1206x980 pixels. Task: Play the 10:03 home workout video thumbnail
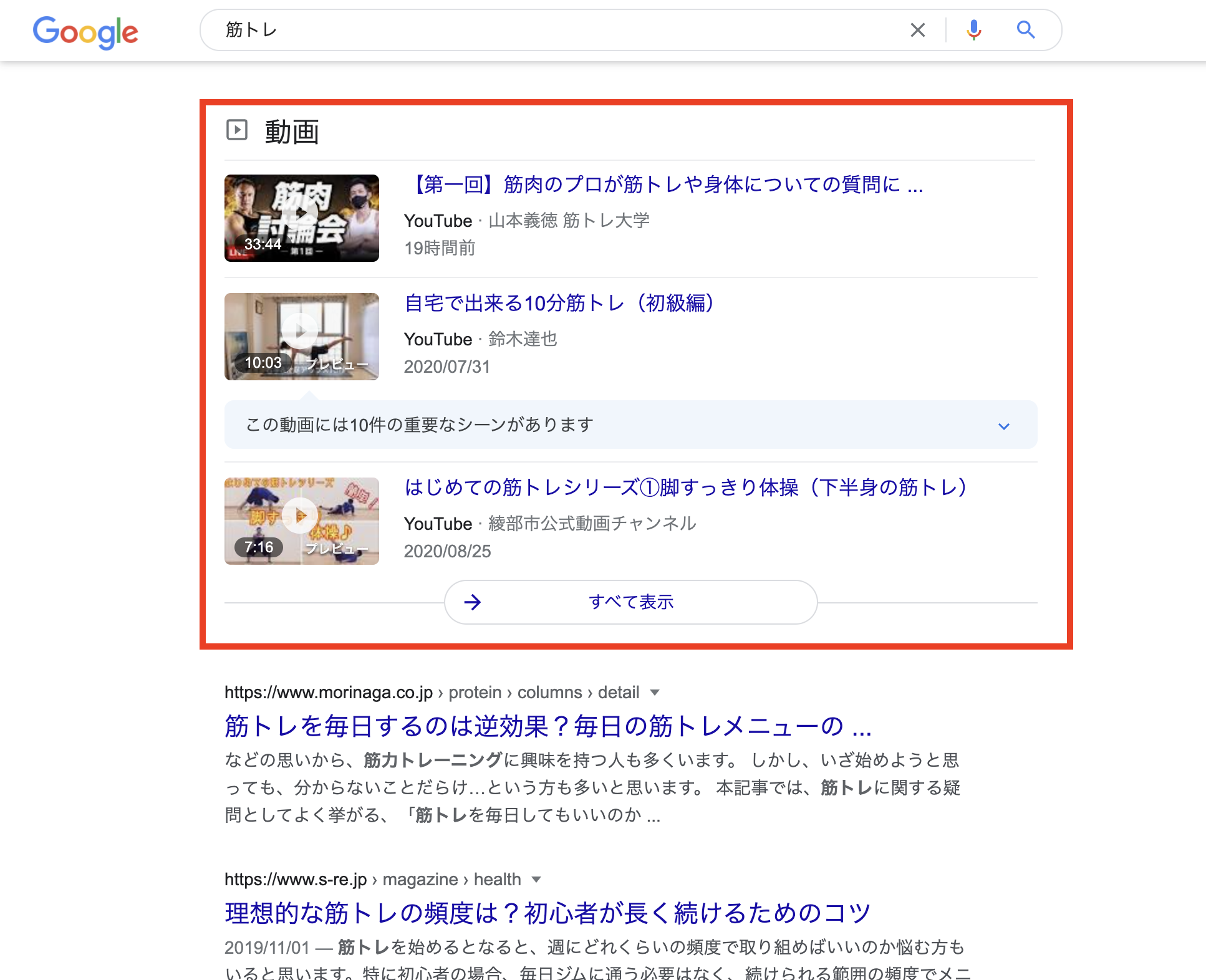(302, 337)
